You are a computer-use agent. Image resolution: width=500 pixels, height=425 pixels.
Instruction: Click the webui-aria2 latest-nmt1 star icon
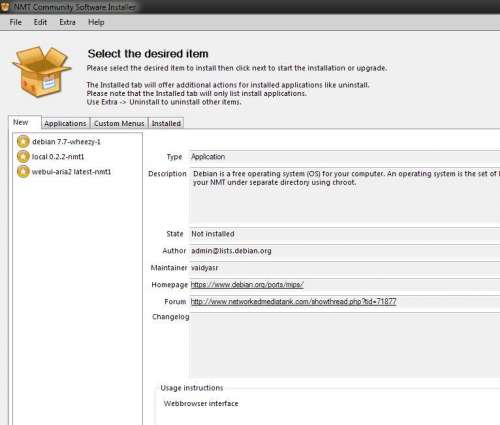pos(23,172)
